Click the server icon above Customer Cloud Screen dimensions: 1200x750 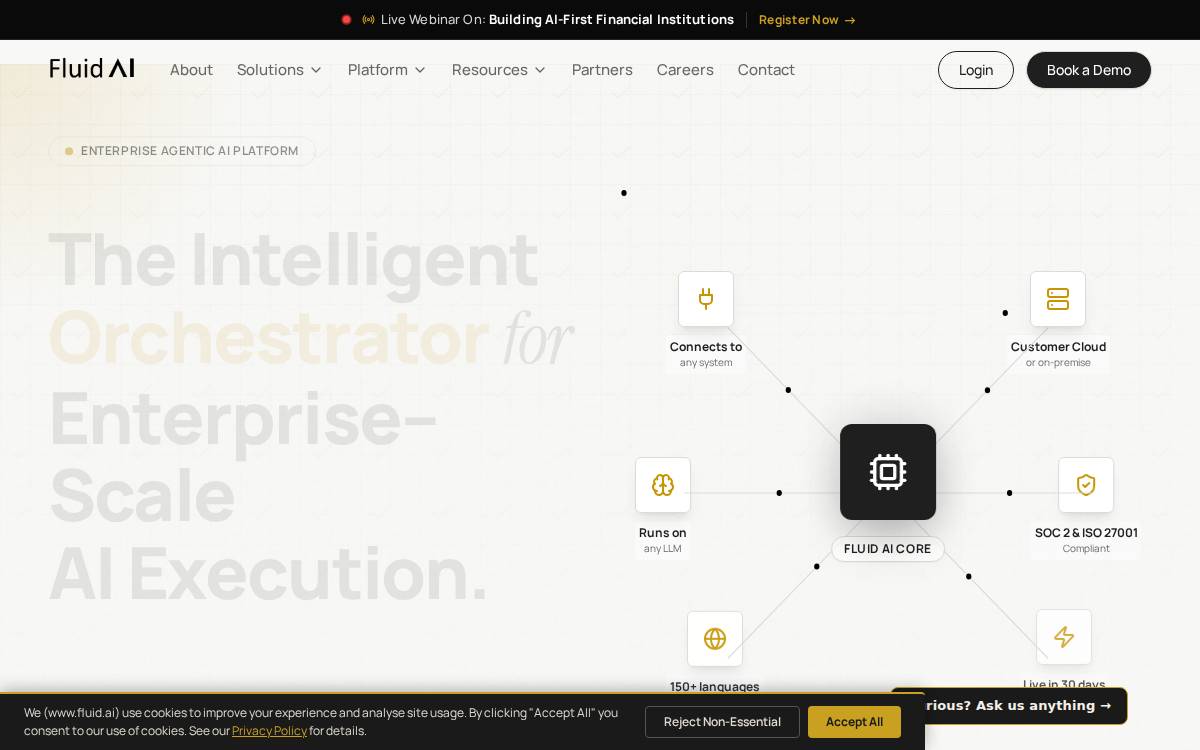1058,299
